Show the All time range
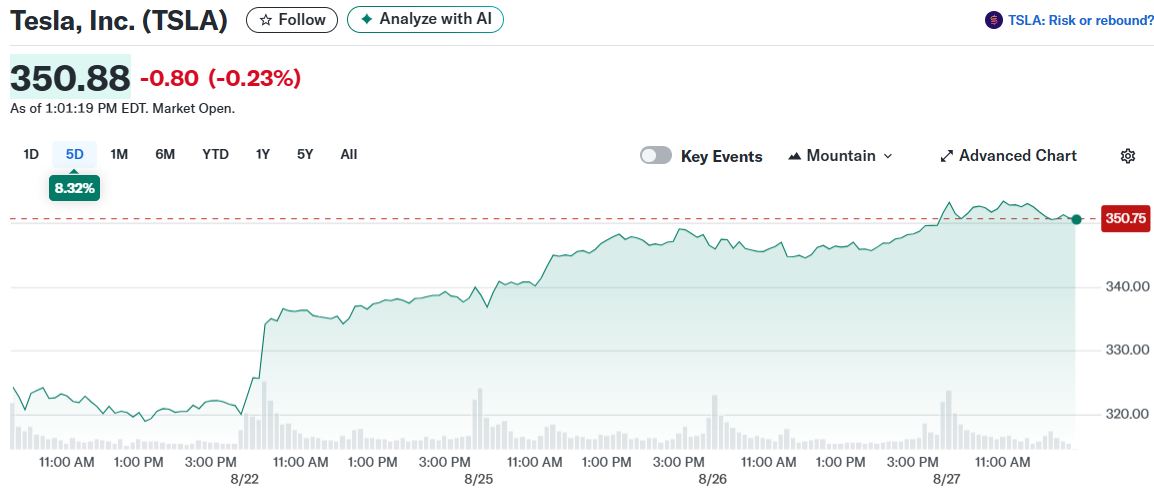This screenshot has height=490, width=1154. (x=349, y=155)
